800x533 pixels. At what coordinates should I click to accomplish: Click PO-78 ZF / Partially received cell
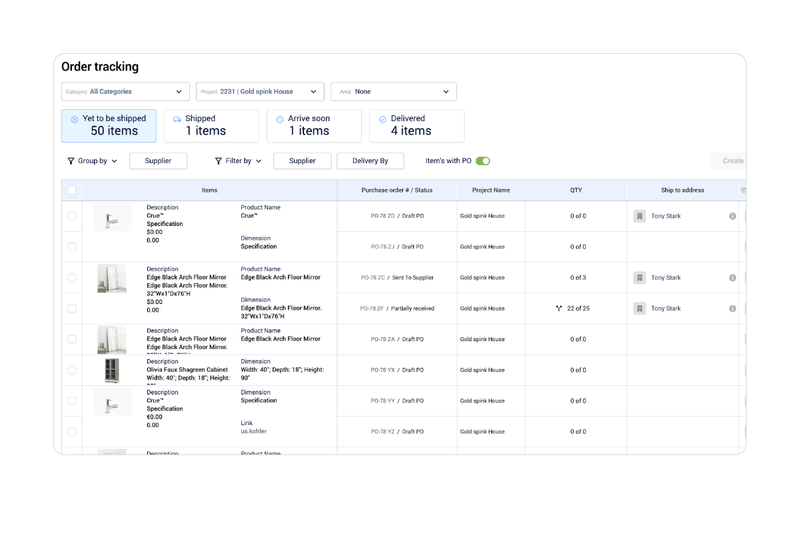397,308
